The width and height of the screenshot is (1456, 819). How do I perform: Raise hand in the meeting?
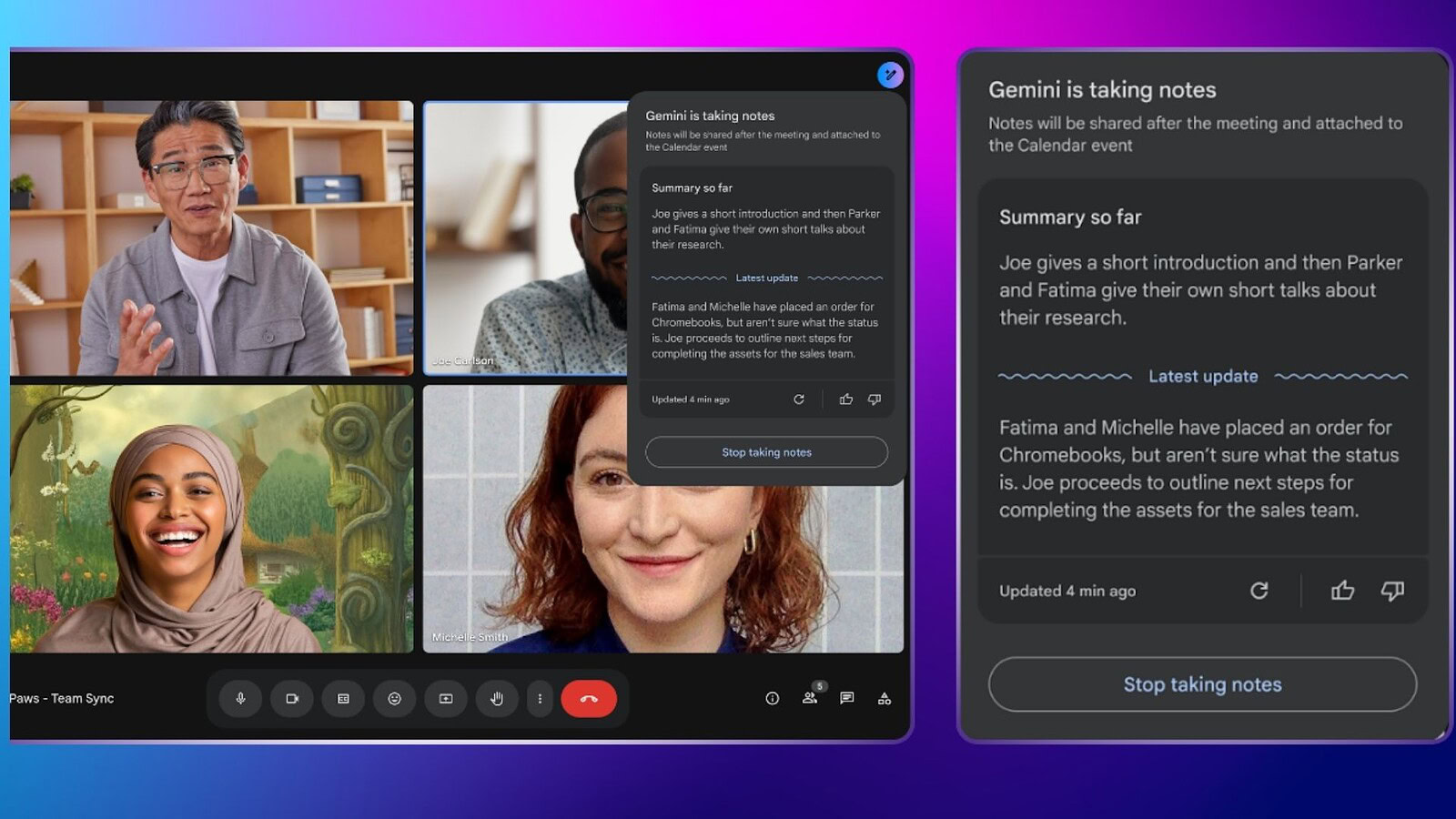(497, 699)
